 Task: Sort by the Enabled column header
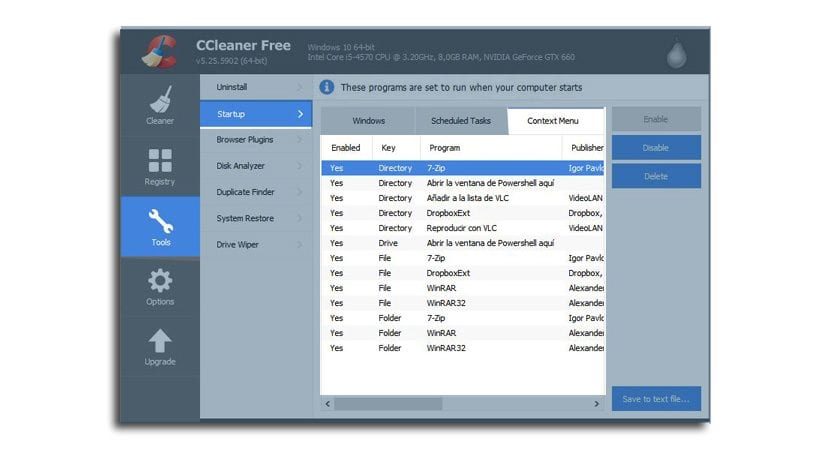[x=347, y=148]
